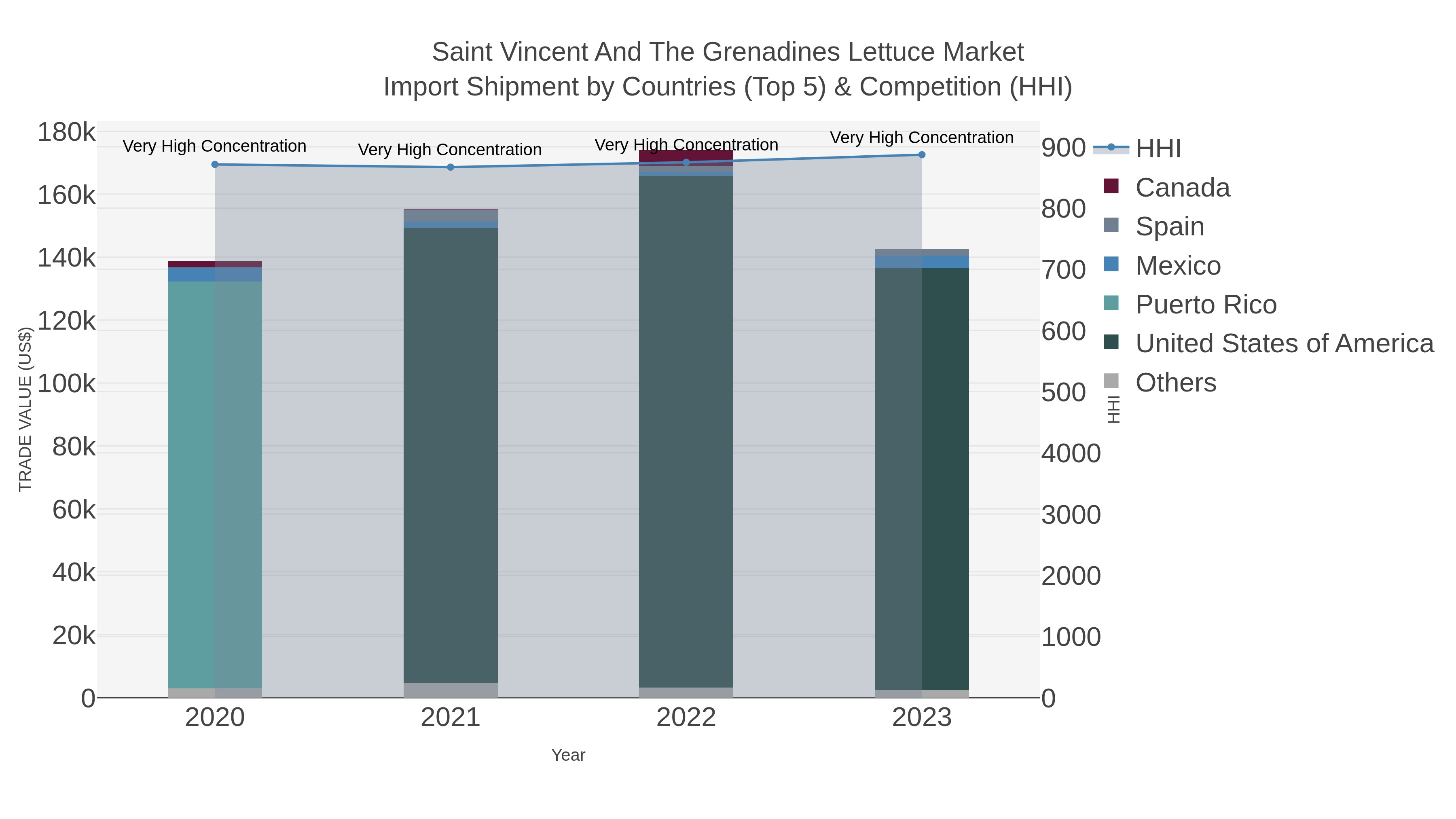The width and height of the screenshot is (1456, 819).
Task: Toggle the Others legend entry
Action: pyautogui.click(x=1160, y=383)
